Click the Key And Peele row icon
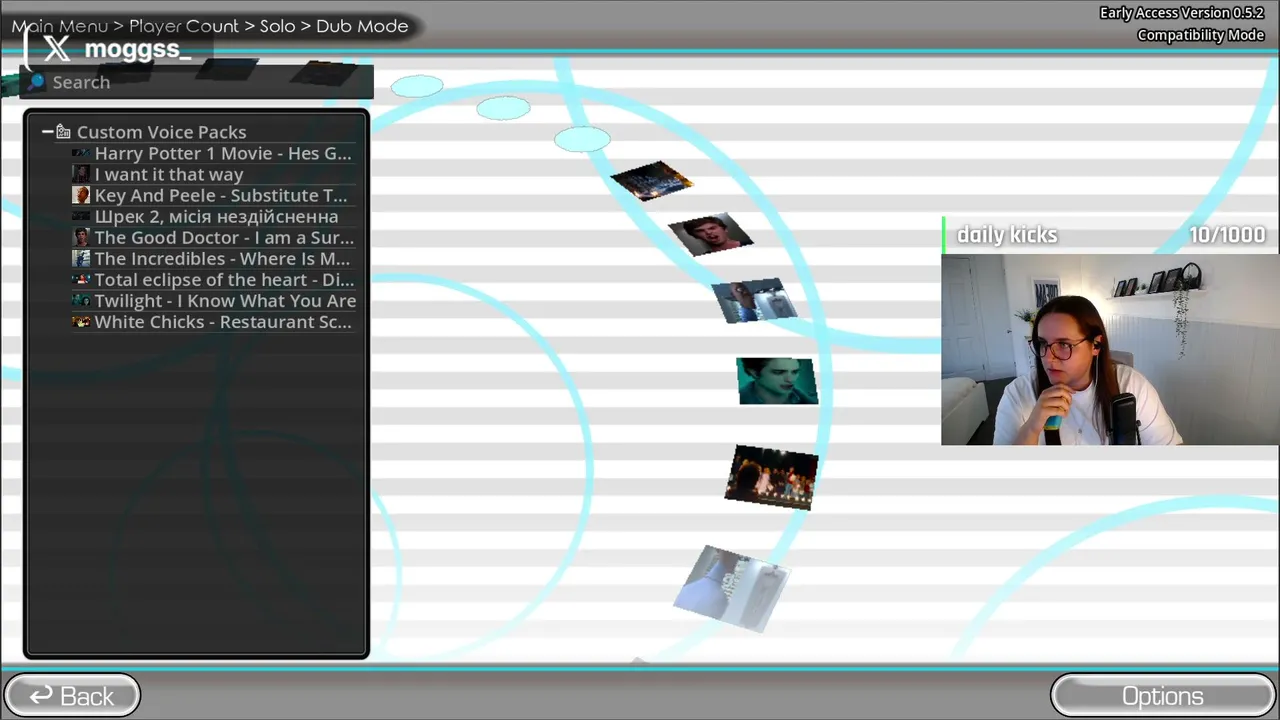Image resolution: width=1280 pixels, height=720 pixels. point(81,196)
